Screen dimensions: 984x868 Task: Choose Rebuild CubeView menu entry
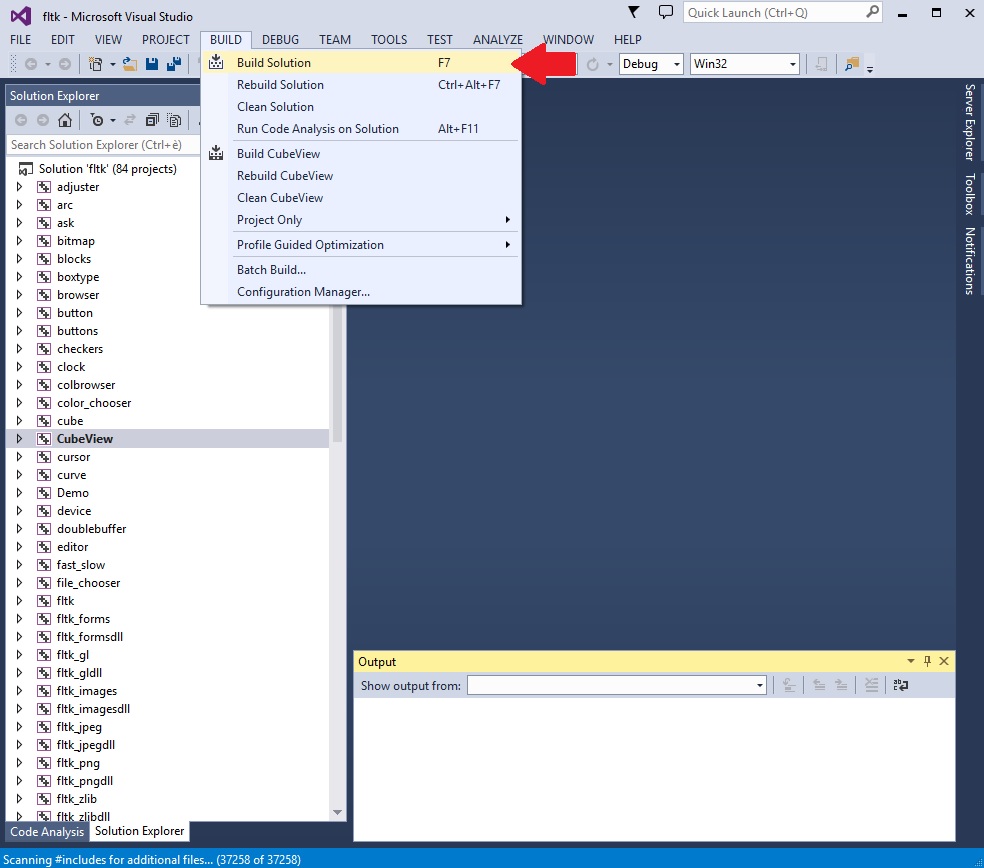(x=361, y=176)
